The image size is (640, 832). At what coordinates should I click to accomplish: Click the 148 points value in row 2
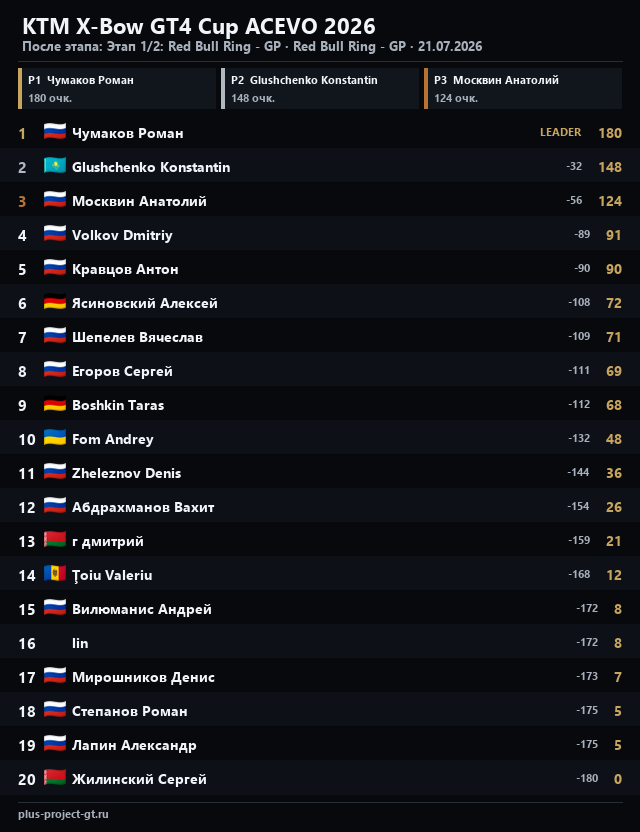click(x=610, y=167)
